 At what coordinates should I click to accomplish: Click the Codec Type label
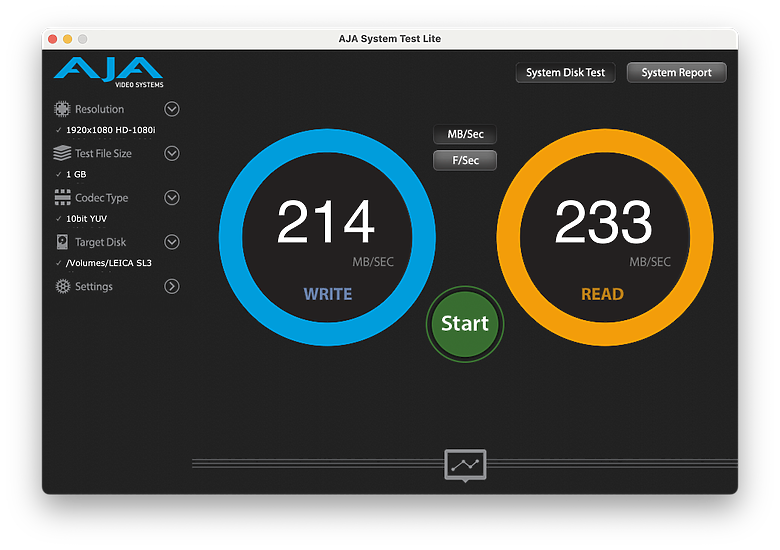101,198
